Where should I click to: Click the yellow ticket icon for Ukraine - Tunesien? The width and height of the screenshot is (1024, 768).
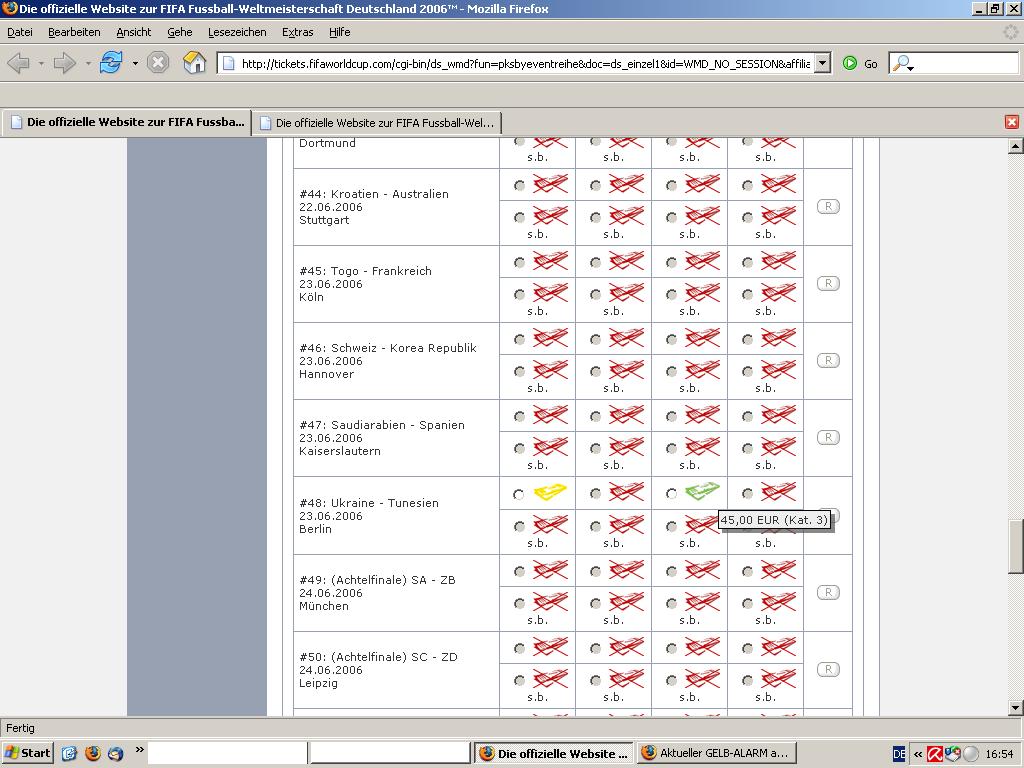(550, 492)
